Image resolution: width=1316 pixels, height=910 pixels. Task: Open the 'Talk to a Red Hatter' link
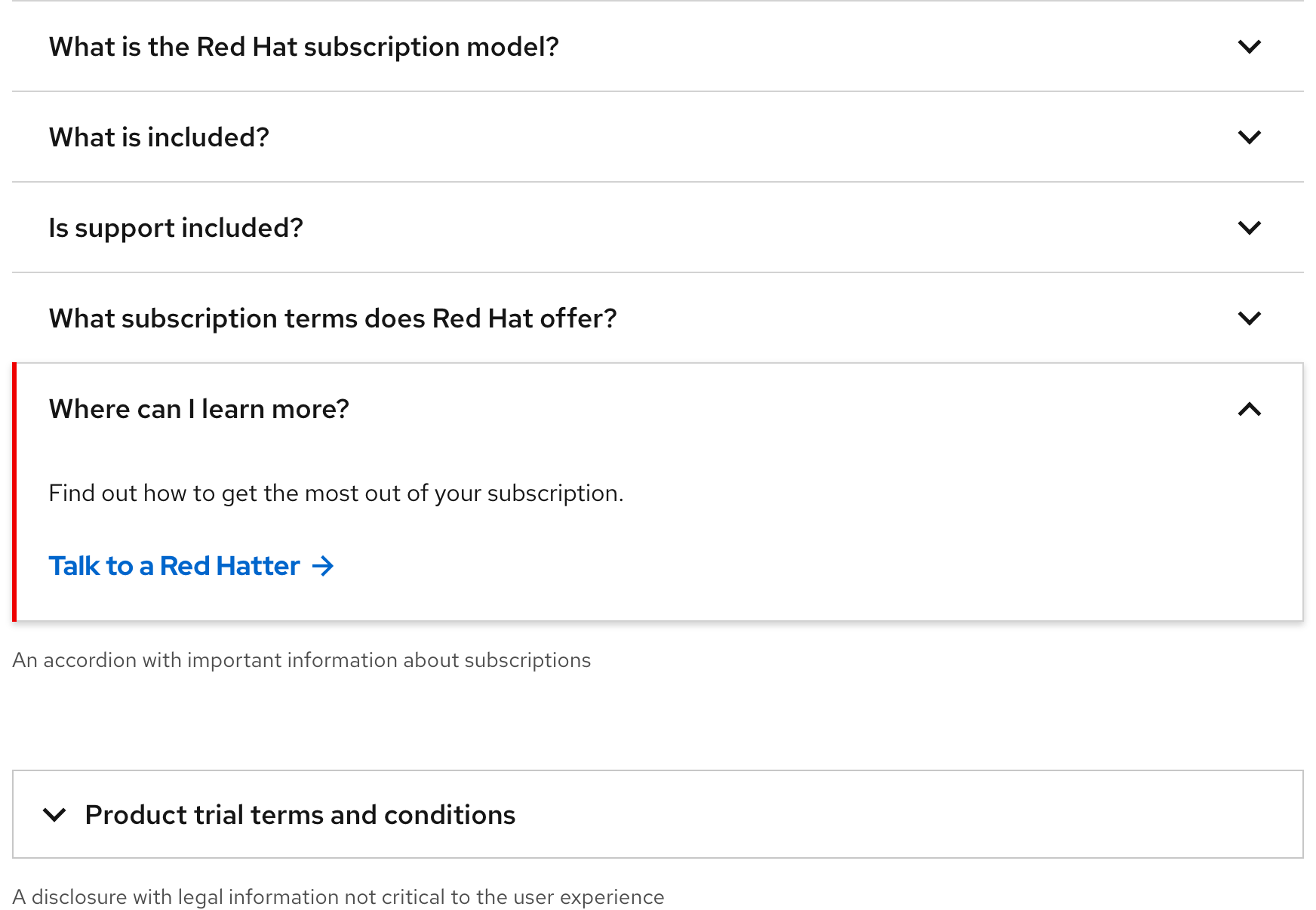click(x=173, y=566)
